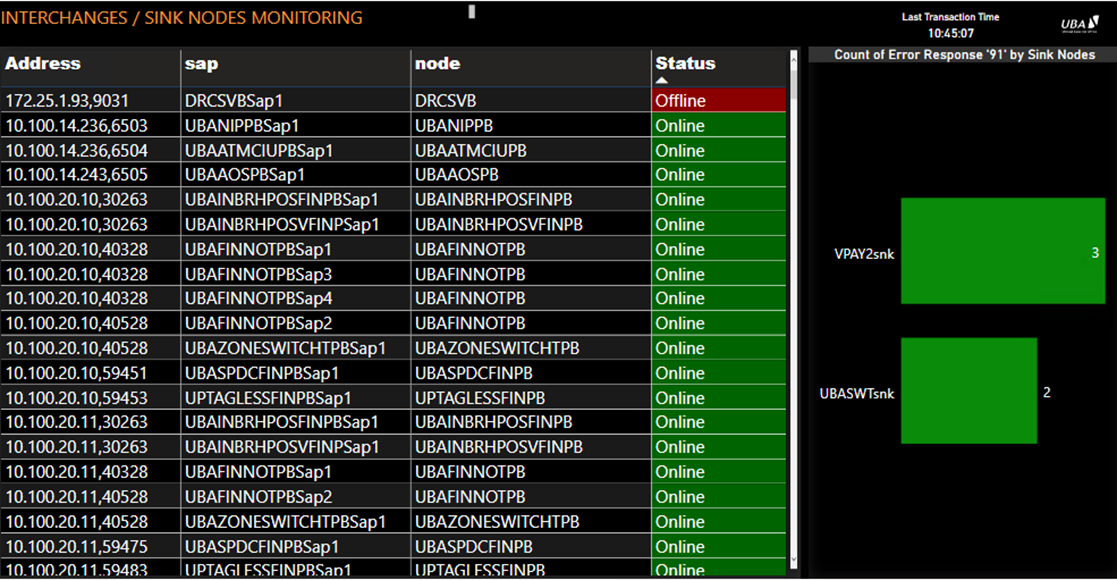
Task: Click the UBA logo
Action: point(1076,24)
